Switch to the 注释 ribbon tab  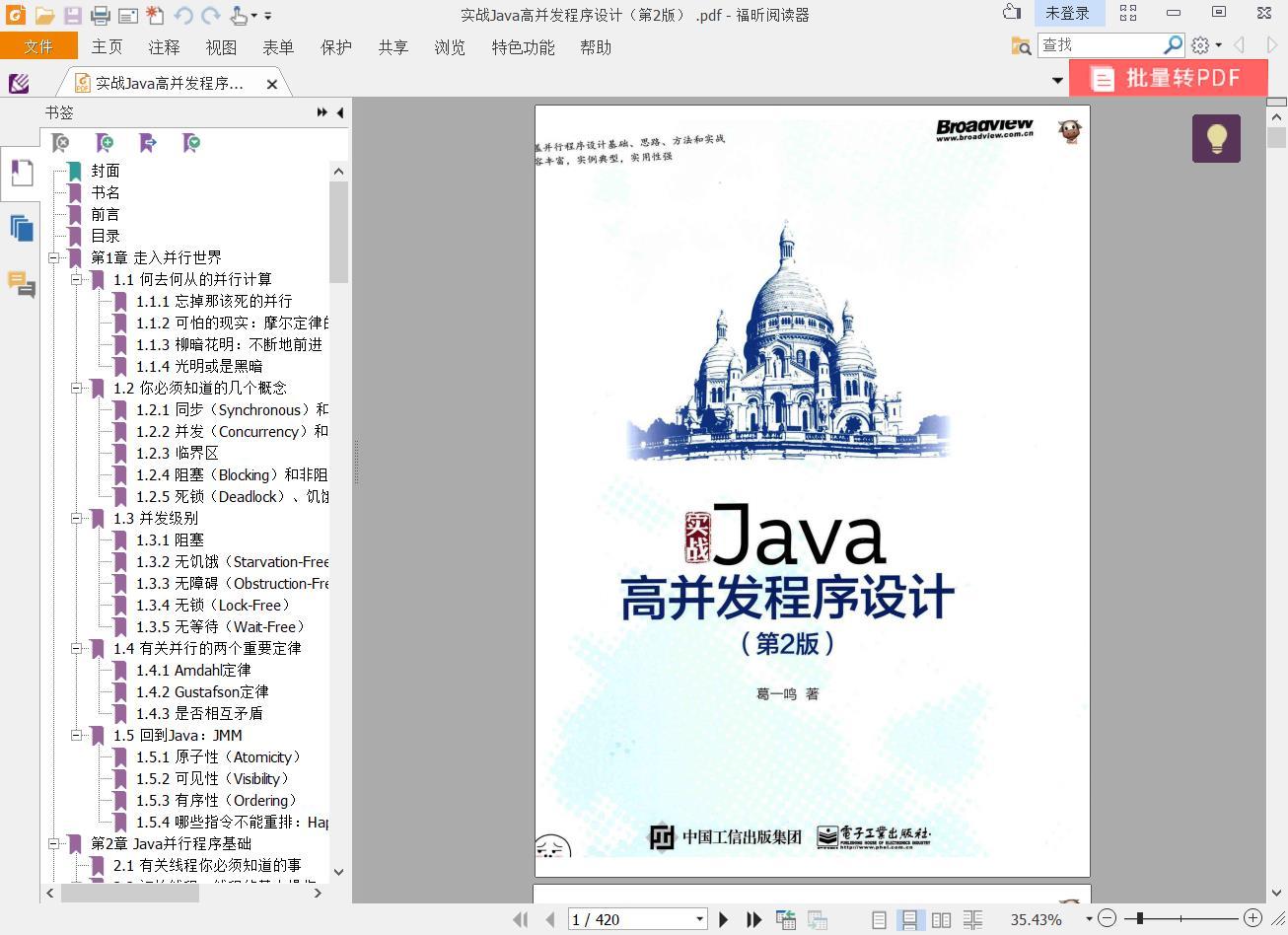coord(164,46)
